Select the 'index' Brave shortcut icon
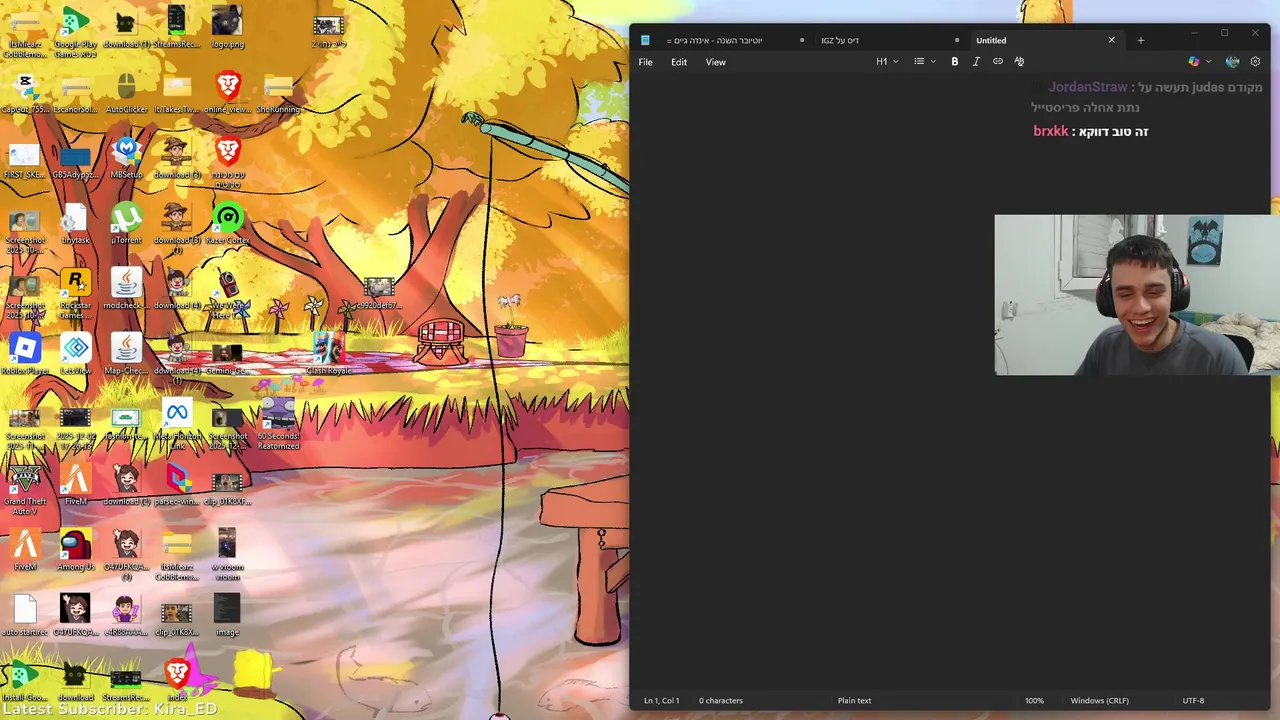The height and width of the screenshot is (720, 1280). coord(177,680)
